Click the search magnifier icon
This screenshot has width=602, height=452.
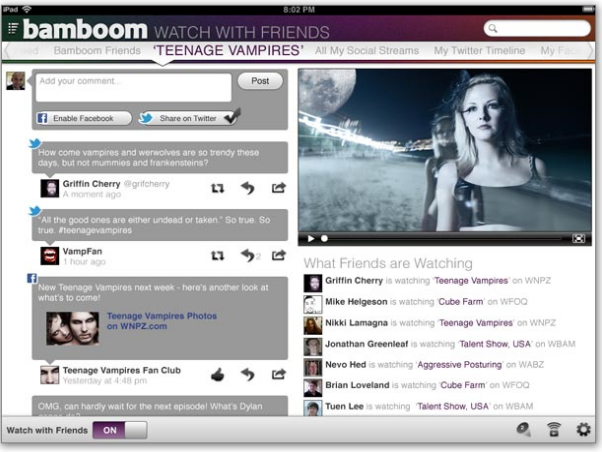(x=493, y=28)
